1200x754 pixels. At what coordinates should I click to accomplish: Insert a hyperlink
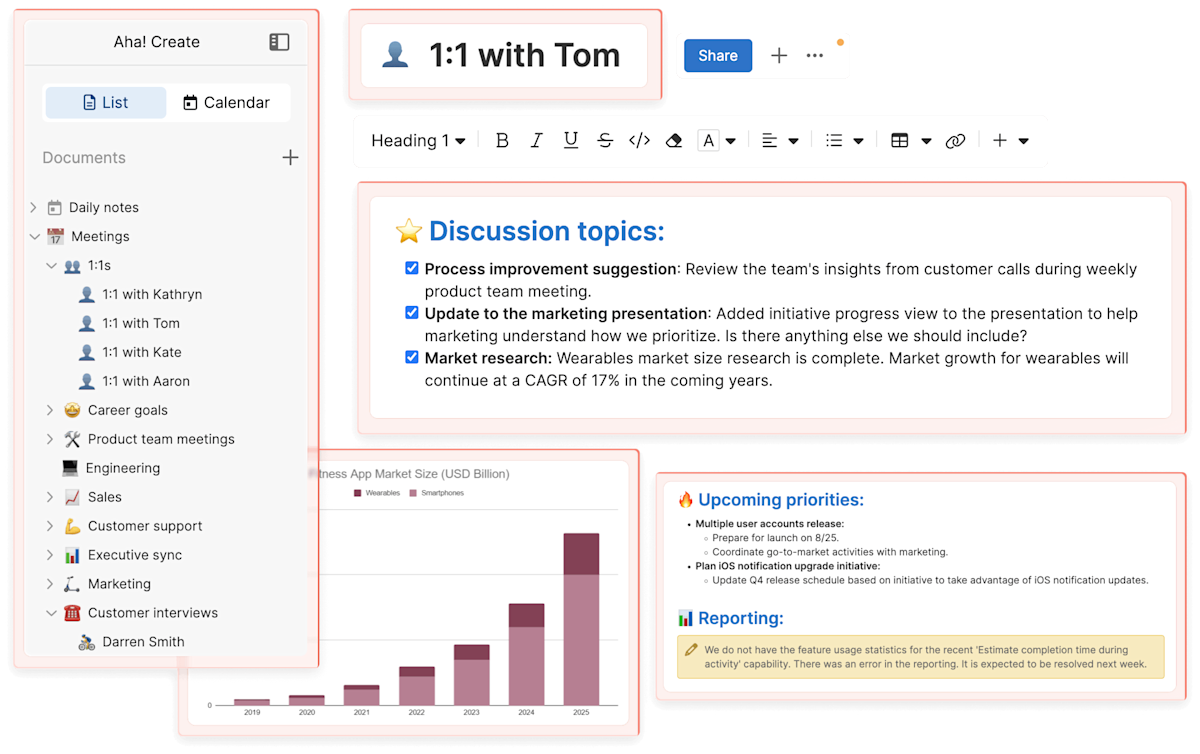point(955,141)
